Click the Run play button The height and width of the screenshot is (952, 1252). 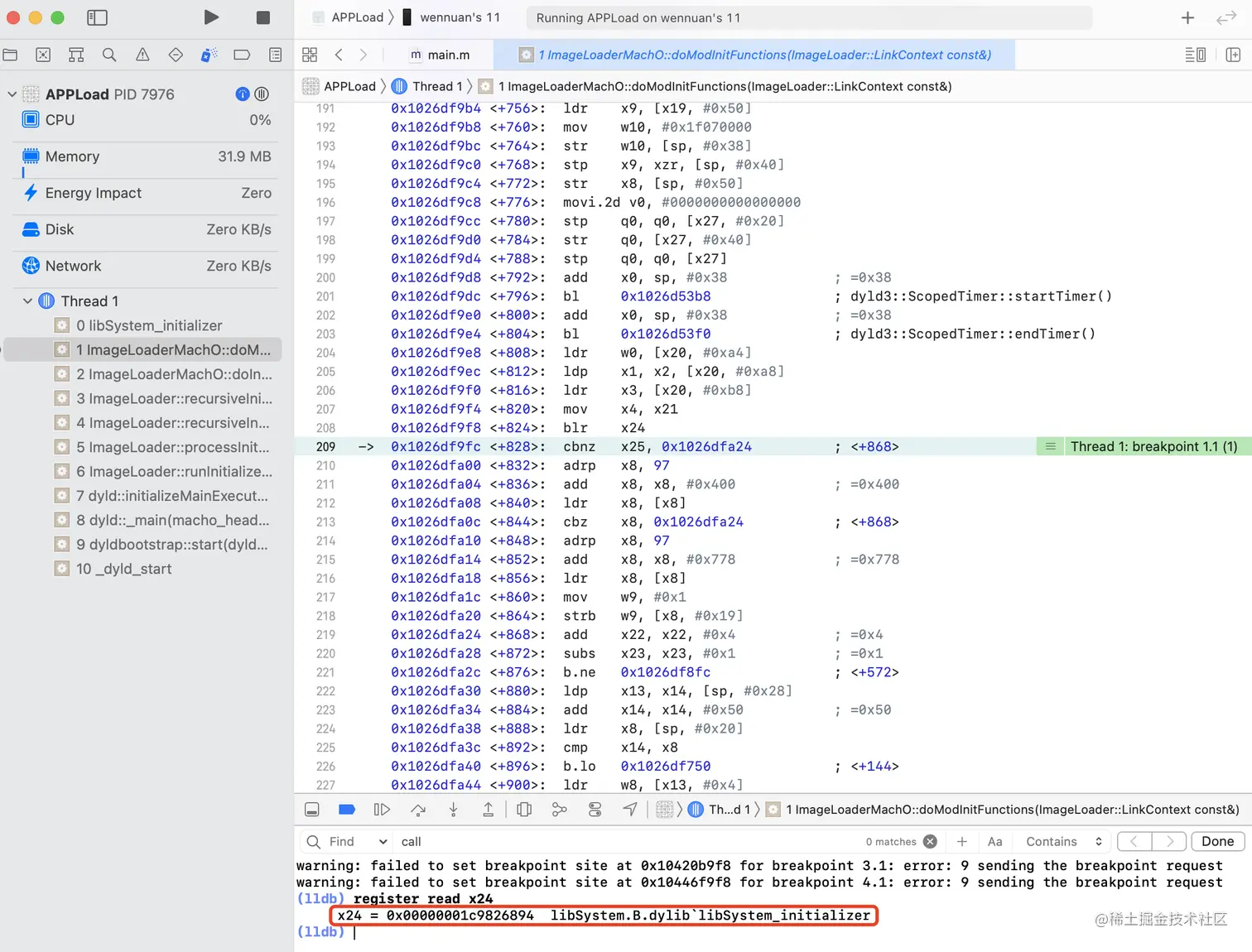(x=211, y=17)
